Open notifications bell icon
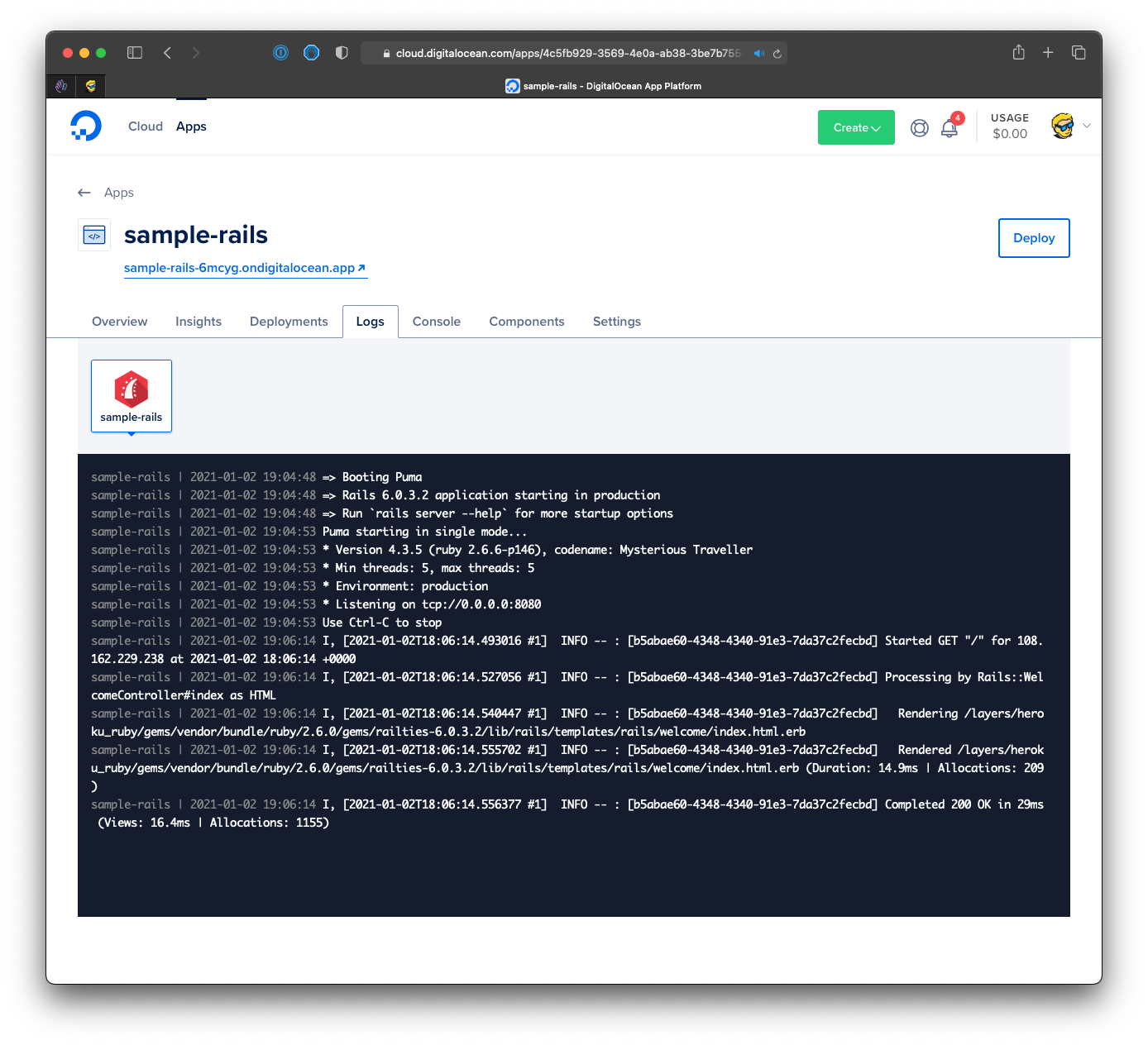Viewport: 1148px width, 1045px height. 949,129
